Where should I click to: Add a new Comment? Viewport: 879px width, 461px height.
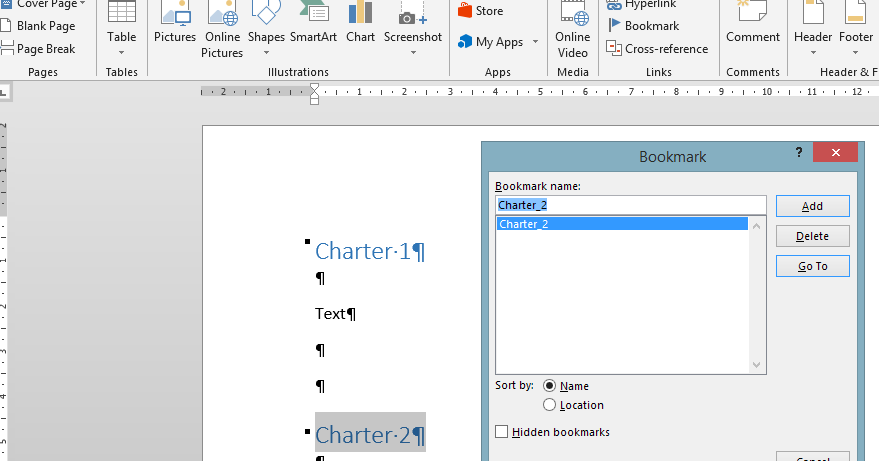click(753, 22)
